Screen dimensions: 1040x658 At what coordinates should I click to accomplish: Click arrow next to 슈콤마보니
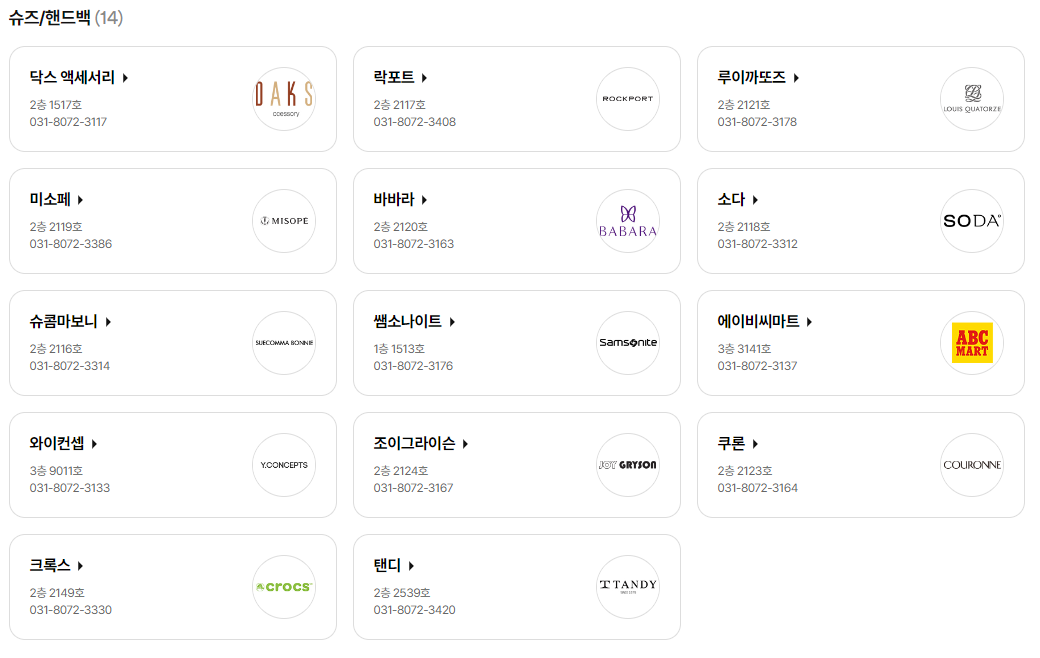coord(108,322)
